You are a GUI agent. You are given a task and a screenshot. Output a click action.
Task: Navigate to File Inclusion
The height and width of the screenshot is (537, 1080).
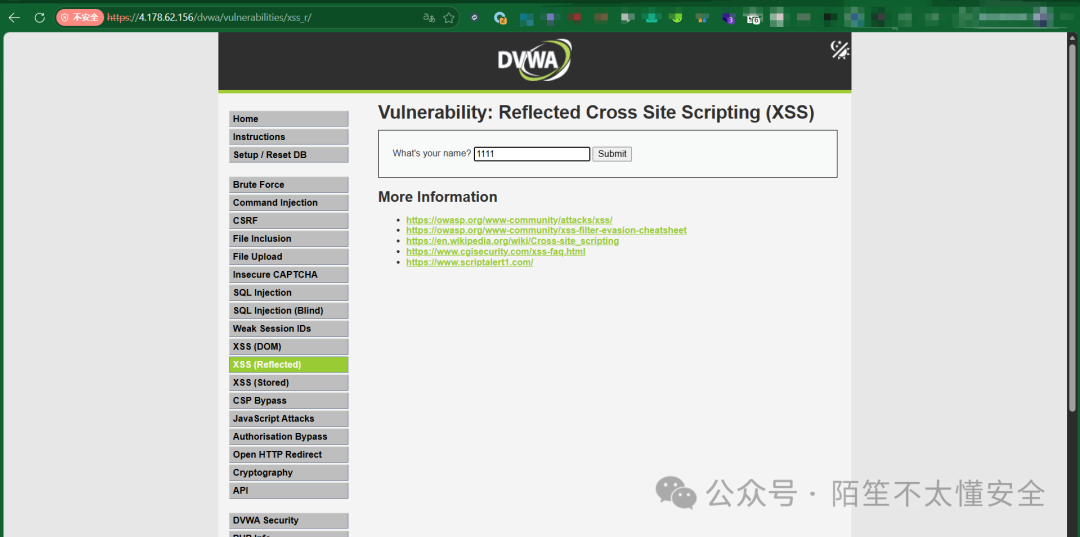(289, 239)
